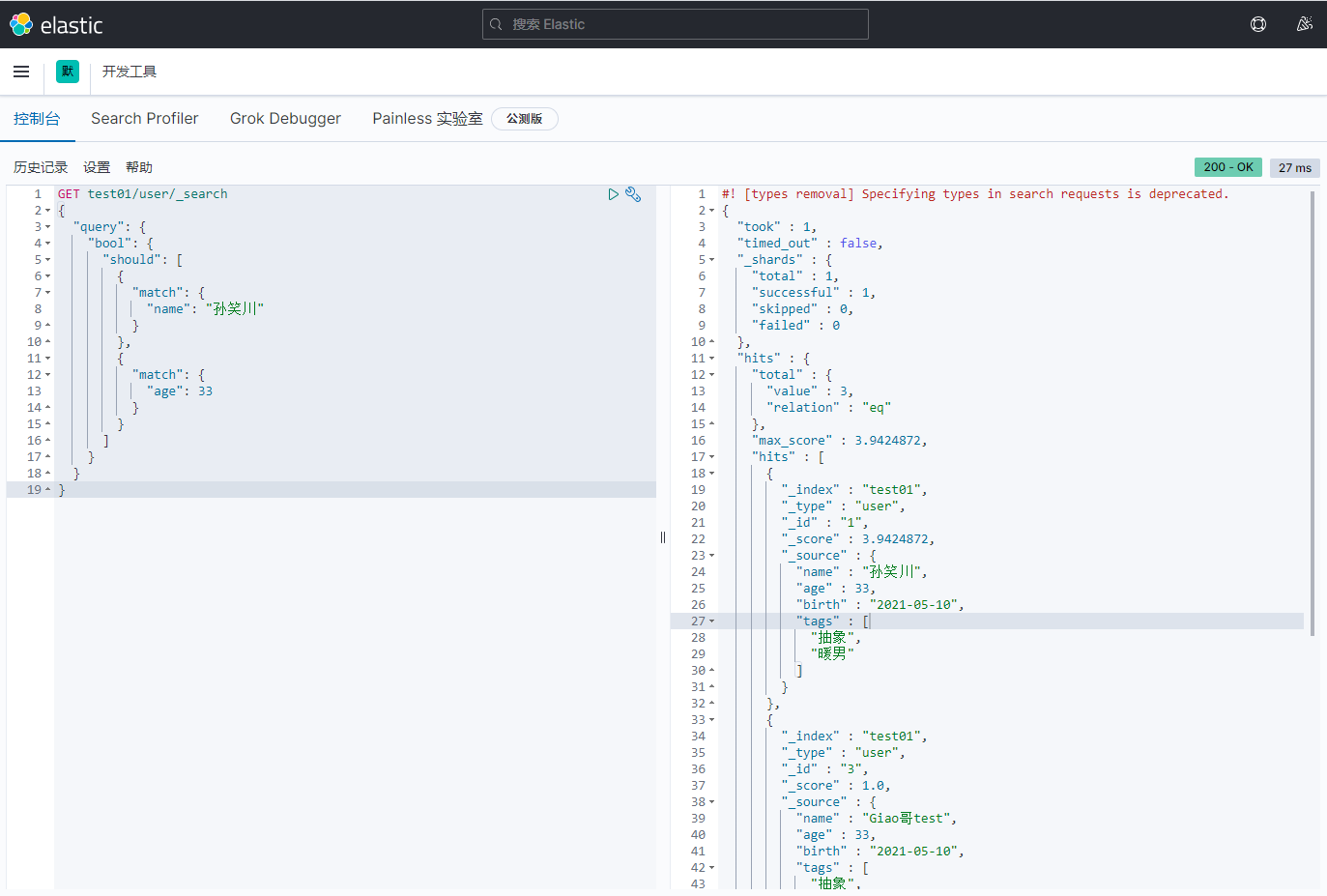The width and height of the screenshot is (1327, 896).
Task: Collapse the "should" fold arrow at line 5
Action: click(47, 260)
